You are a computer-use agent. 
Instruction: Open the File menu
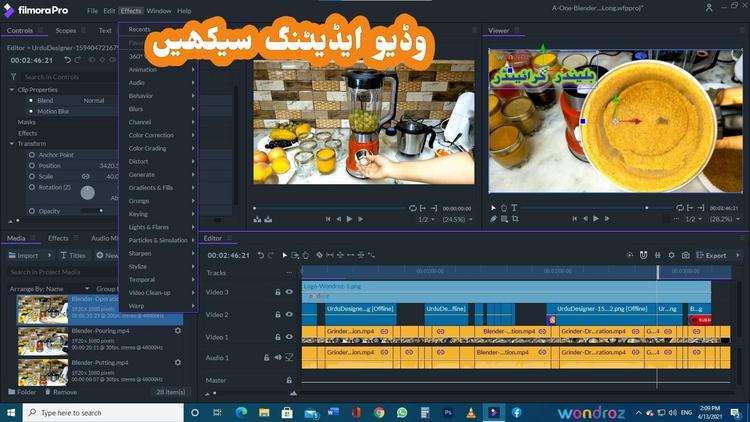[x=92, y=11]
